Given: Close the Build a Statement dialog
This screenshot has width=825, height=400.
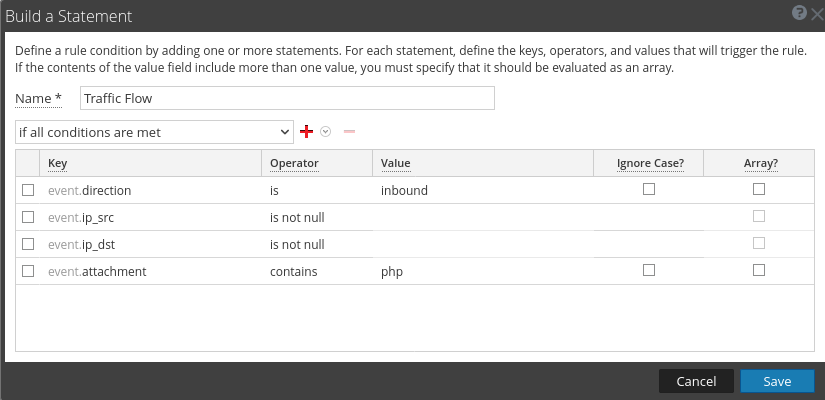Looking at the screenshot, I should pos(816,13).
